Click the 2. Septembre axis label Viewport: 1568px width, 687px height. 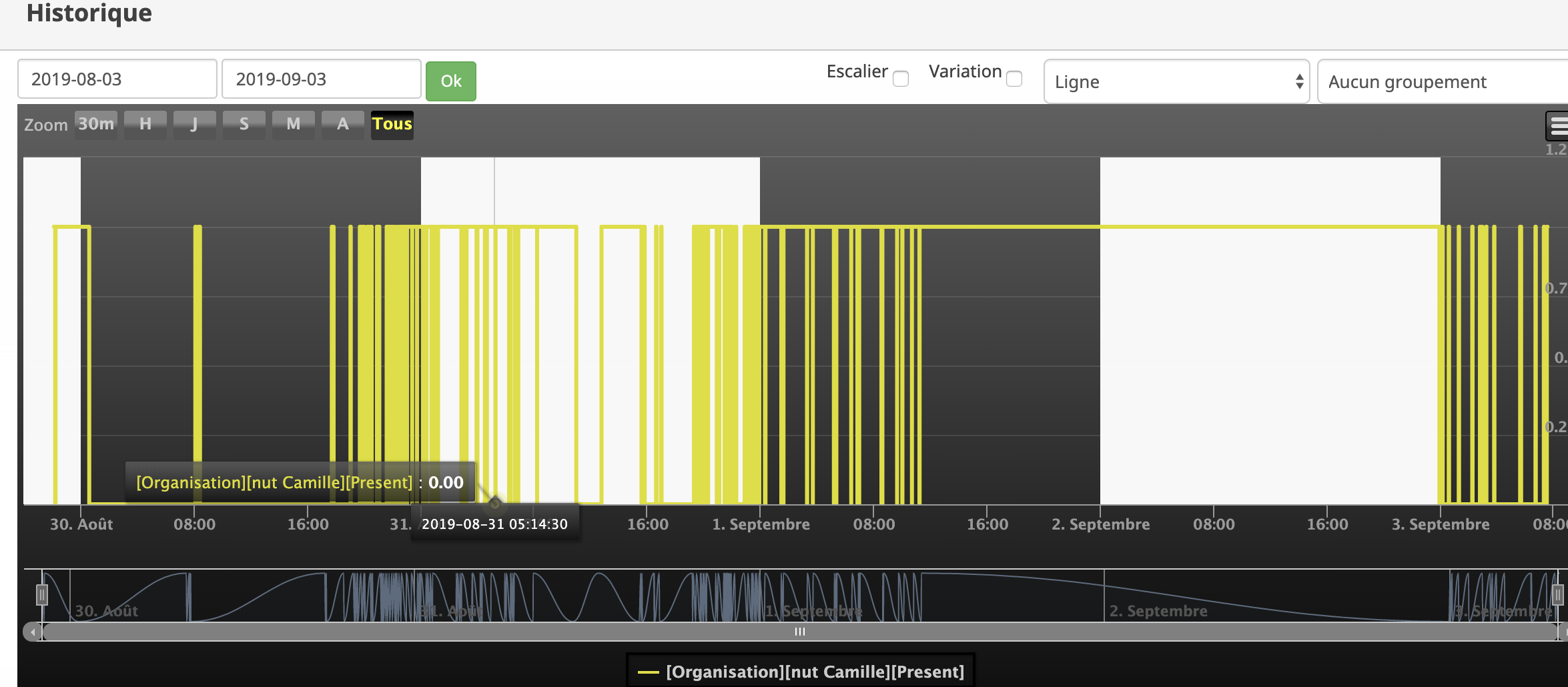coord(1101,524)
